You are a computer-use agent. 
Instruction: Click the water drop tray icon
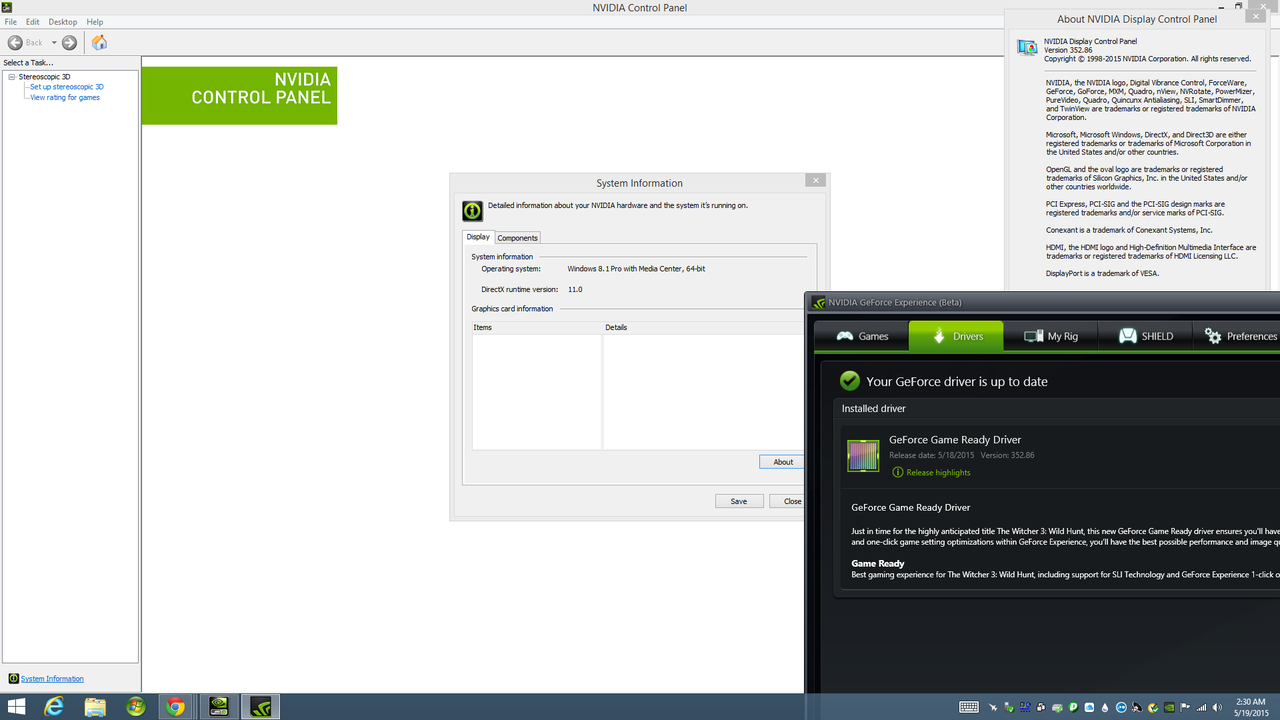coord(1105,707)
